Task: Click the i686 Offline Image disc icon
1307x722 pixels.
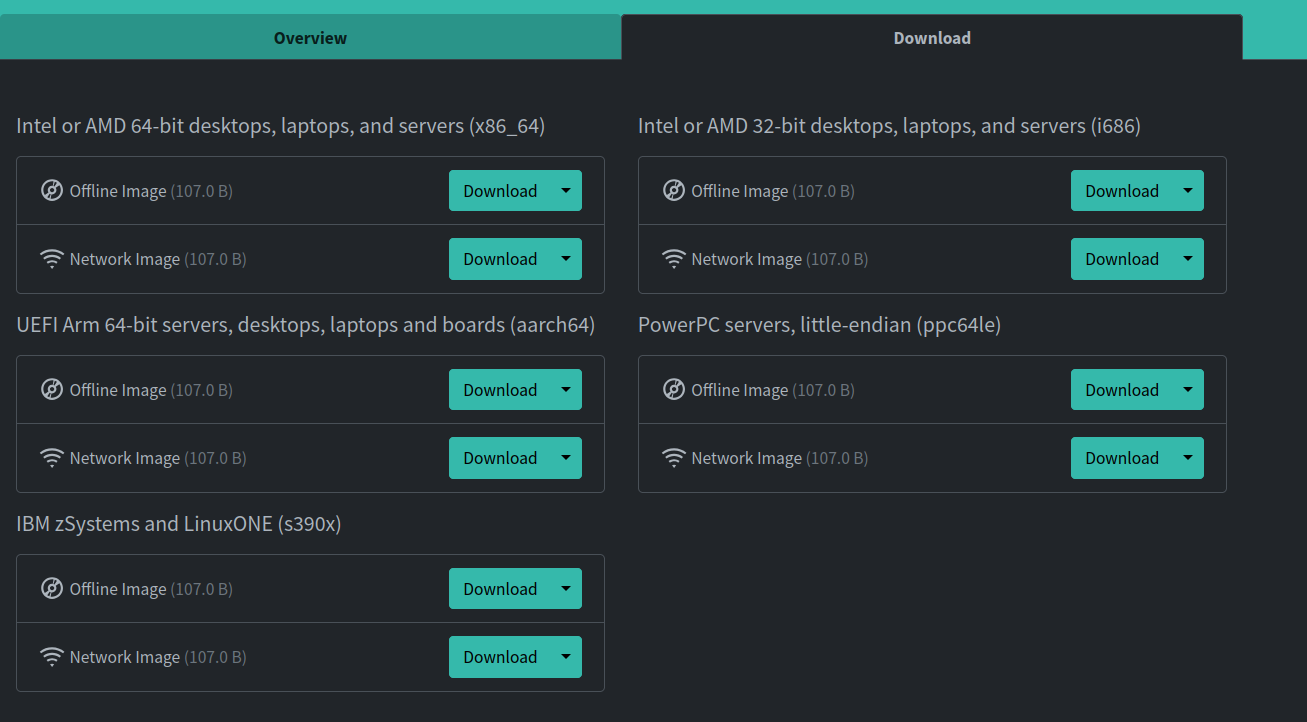Action: pyautogui.click(x=674, y=190)
